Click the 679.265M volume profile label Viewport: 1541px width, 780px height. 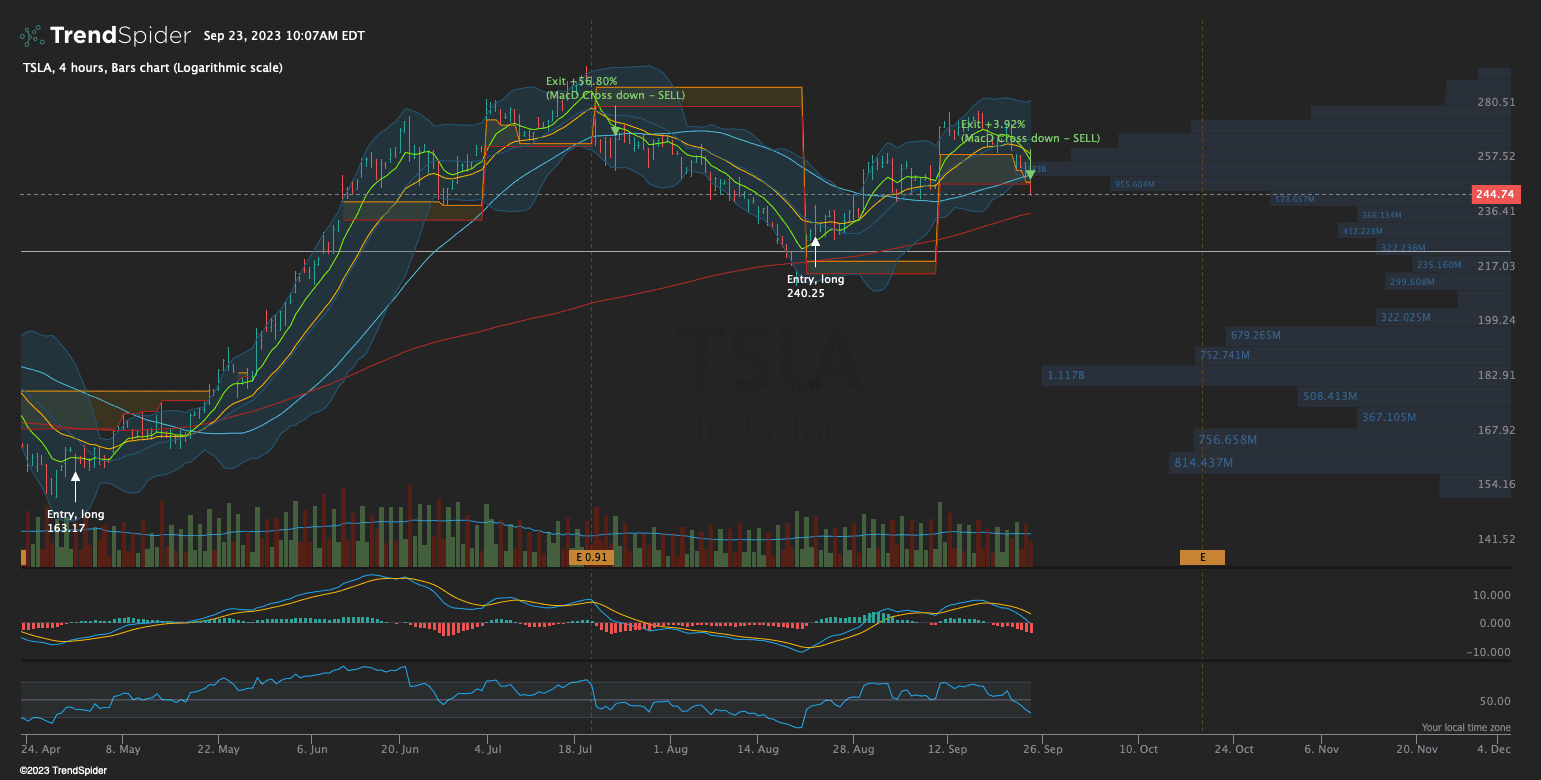[x=1256, y=335]
